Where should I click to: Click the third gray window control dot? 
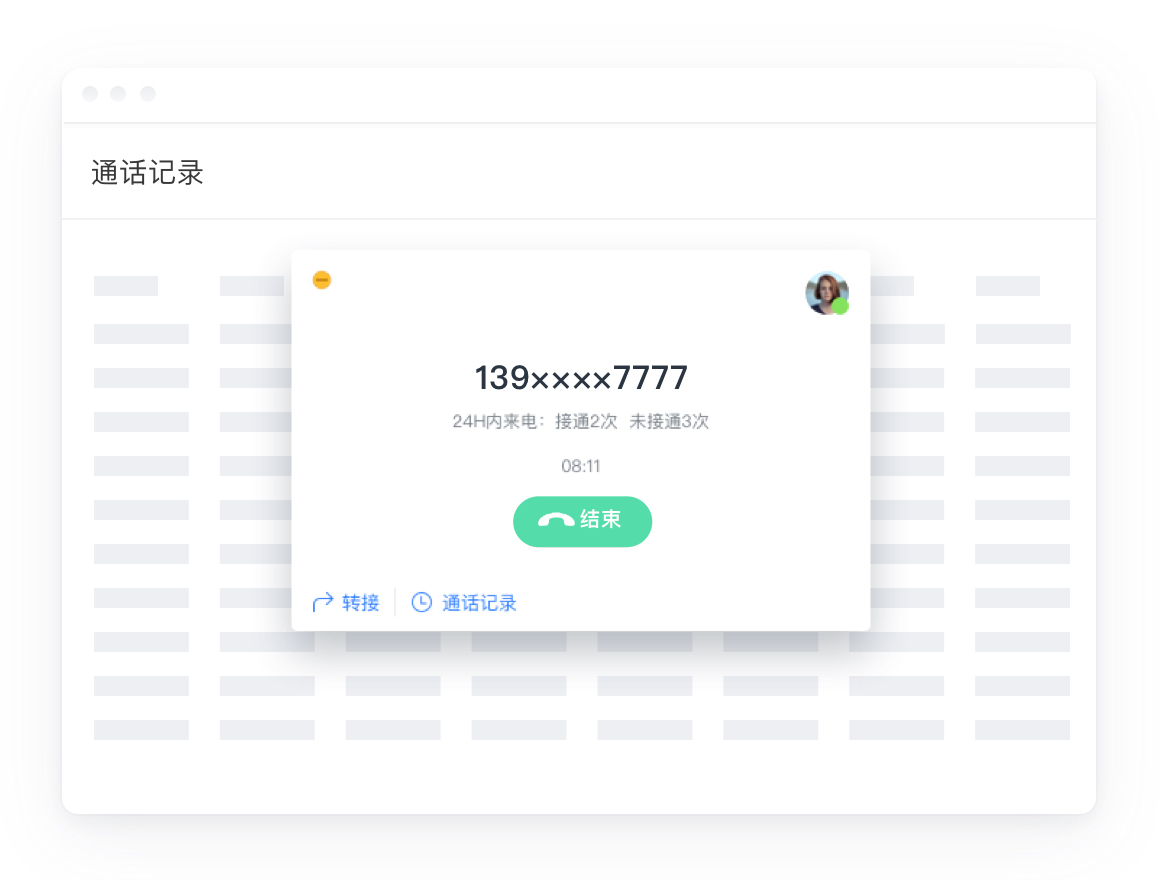148,94
